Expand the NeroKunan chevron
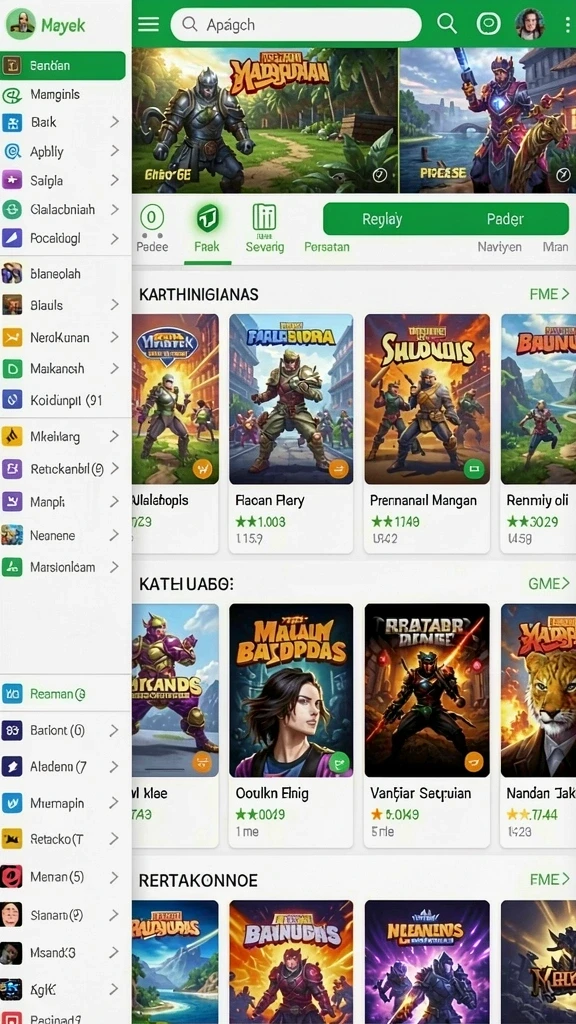This screenshot has width=576, height=1024. click(x=114, y=338)
